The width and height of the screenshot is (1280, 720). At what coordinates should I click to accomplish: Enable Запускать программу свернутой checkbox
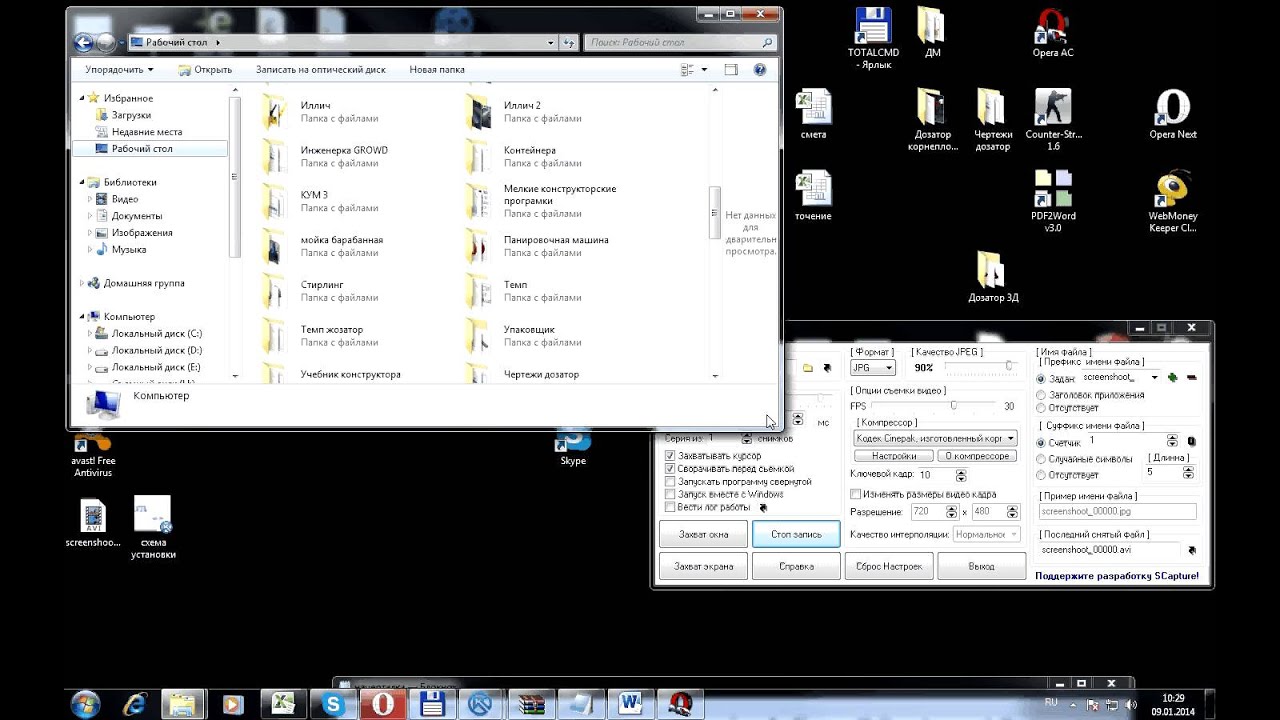(x=670, y=482)
